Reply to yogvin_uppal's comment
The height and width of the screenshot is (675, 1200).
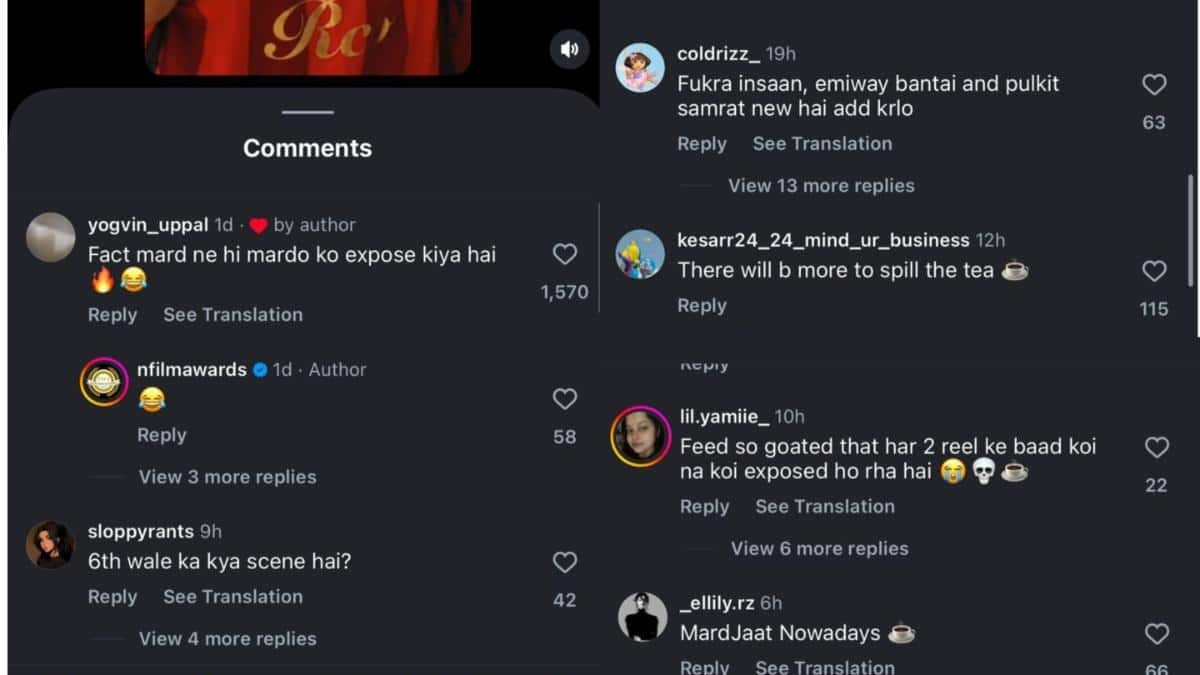point(112,315)
